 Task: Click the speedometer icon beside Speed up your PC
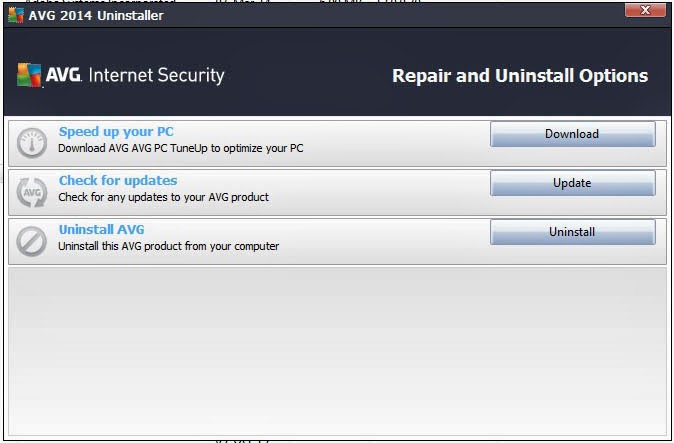point(32,143)
